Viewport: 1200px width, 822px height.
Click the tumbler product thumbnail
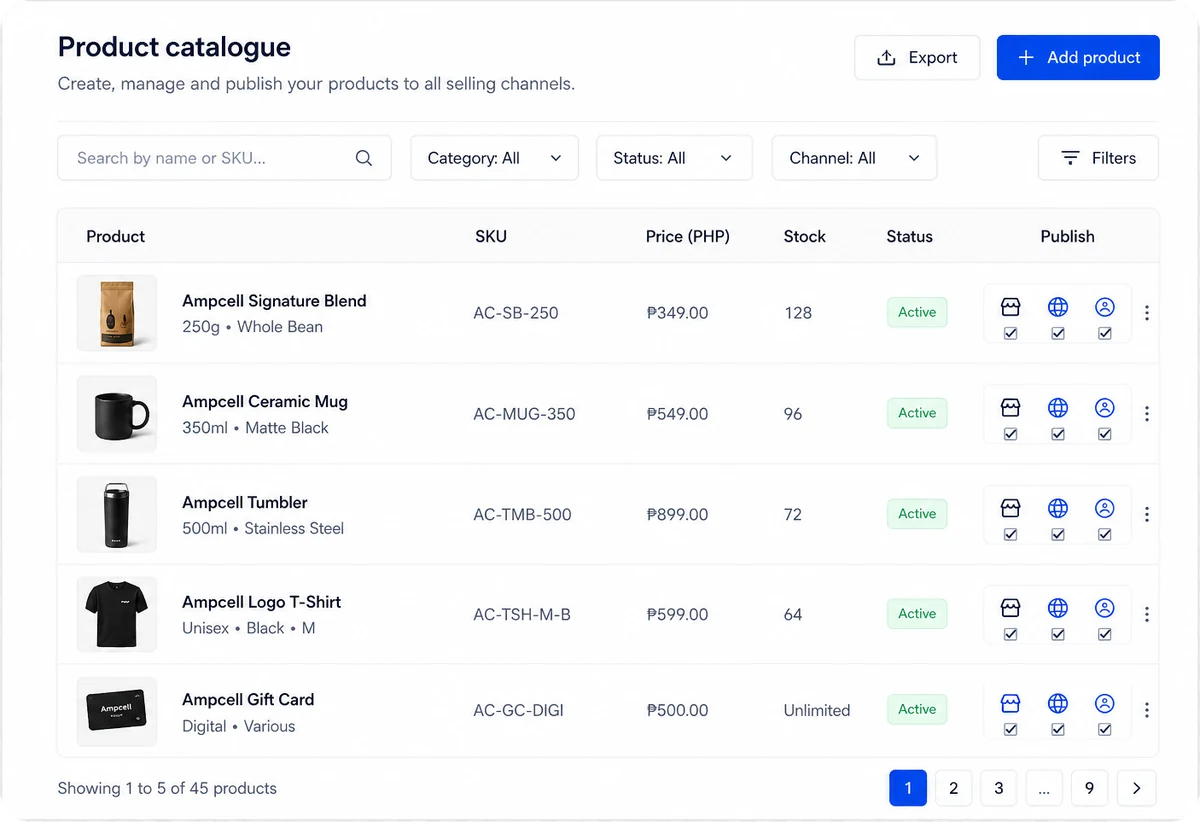117,514
